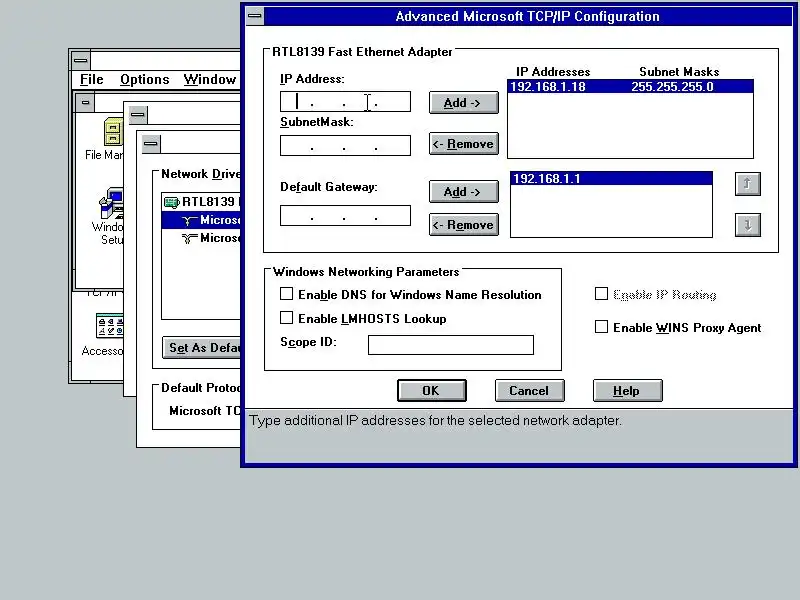The height and width of the screenshot is (600, 800).
Task: Open the Options menu in Program Manager
Action: coord(145,80)
